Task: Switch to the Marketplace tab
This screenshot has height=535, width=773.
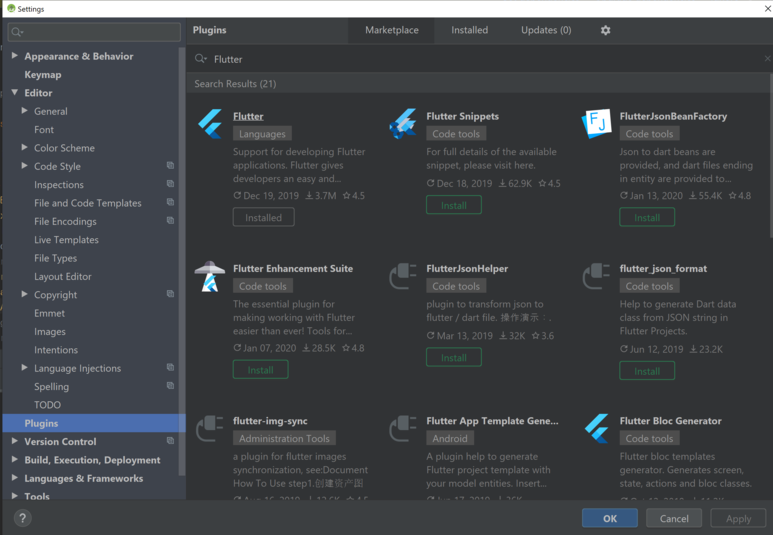Action: pyautogui.click(x=391, y=30)
